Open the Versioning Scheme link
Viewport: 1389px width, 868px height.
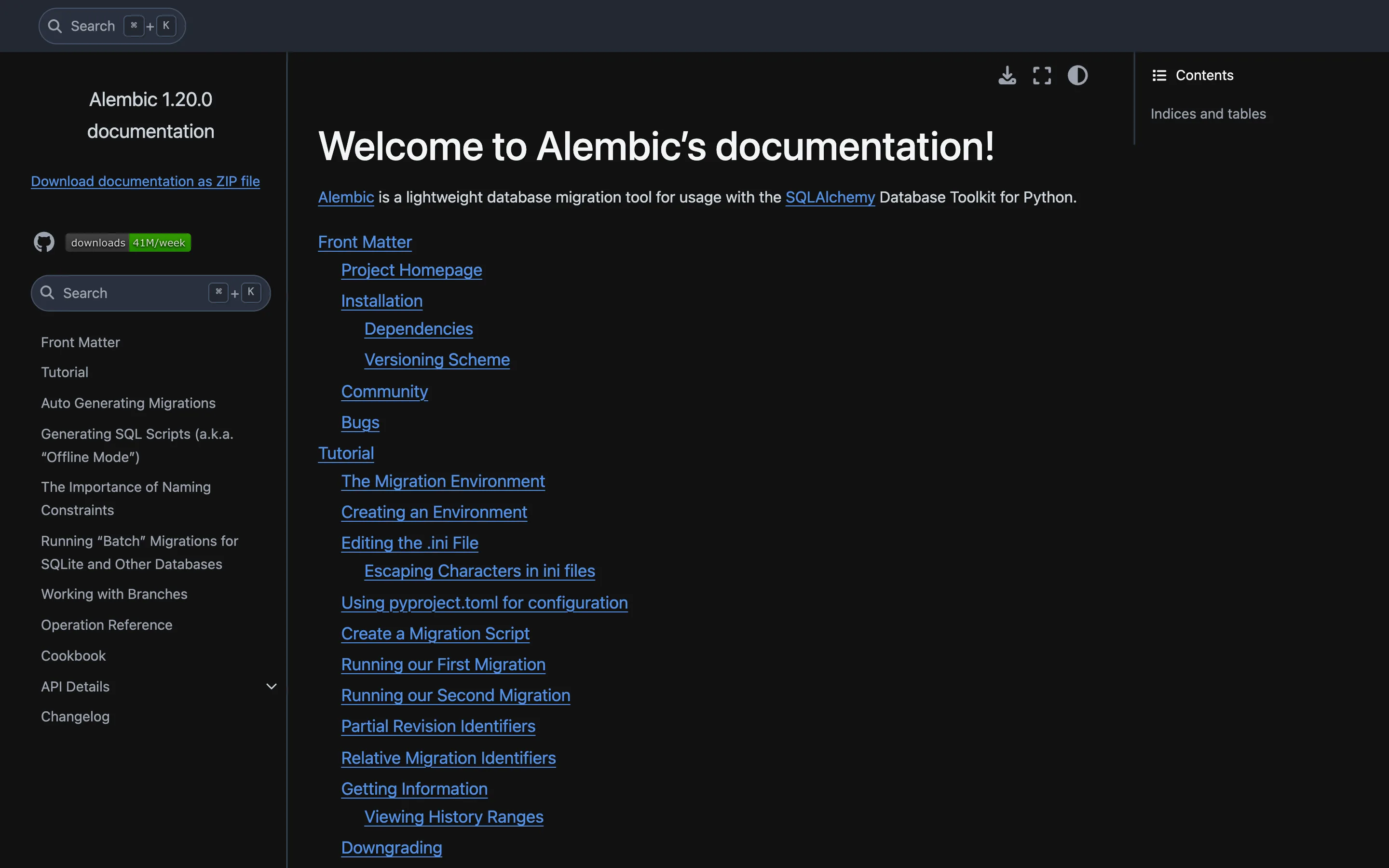coord(437,359)
